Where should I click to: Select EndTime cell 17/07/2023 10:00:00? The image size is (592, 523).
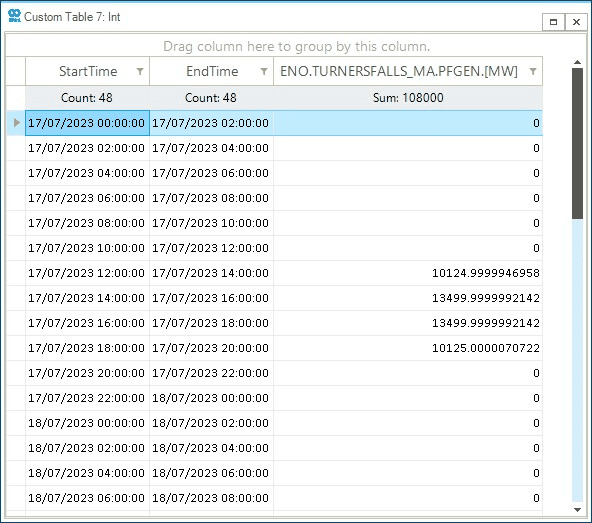[x=211, y=223]
